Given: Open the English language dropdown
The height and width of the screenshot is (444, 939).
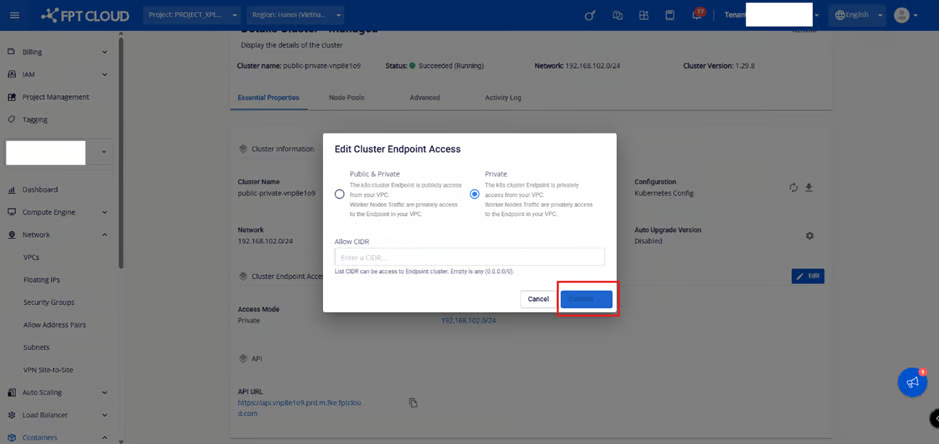Looking at the screenshot, I should 858,15.
